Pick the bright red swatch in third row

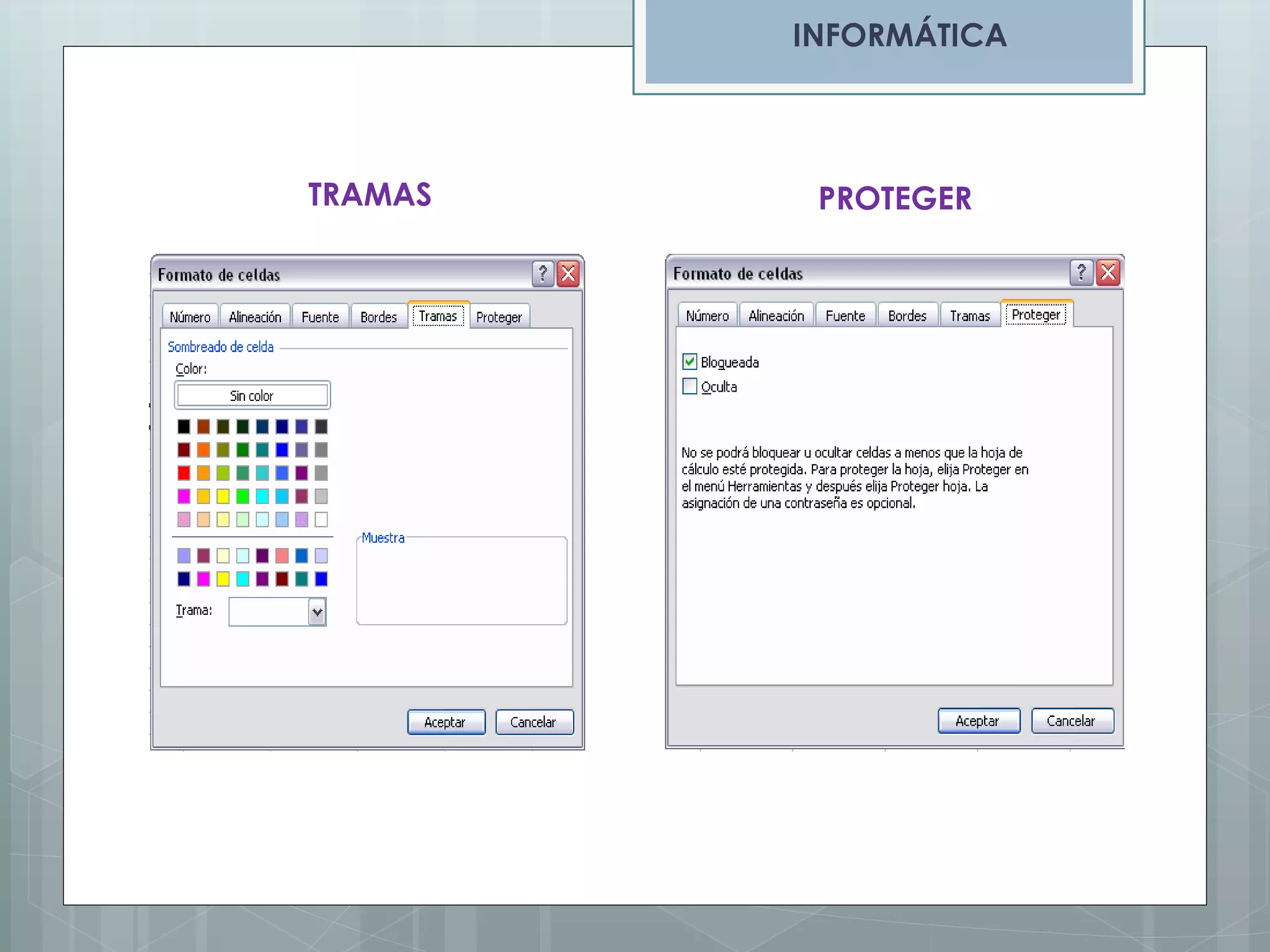tap(184, 473)
